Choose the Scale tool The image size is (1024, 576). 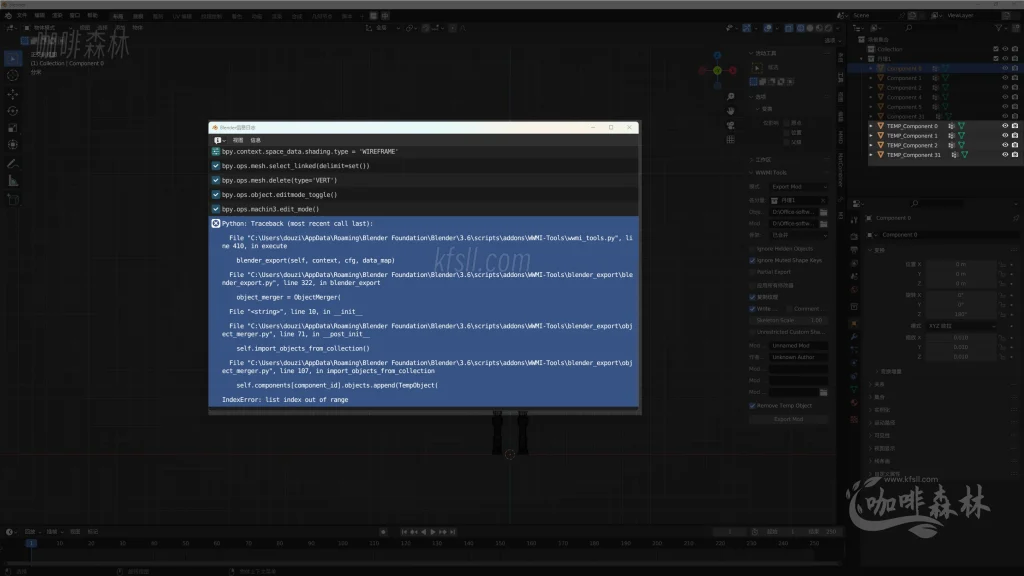(13, 127)
